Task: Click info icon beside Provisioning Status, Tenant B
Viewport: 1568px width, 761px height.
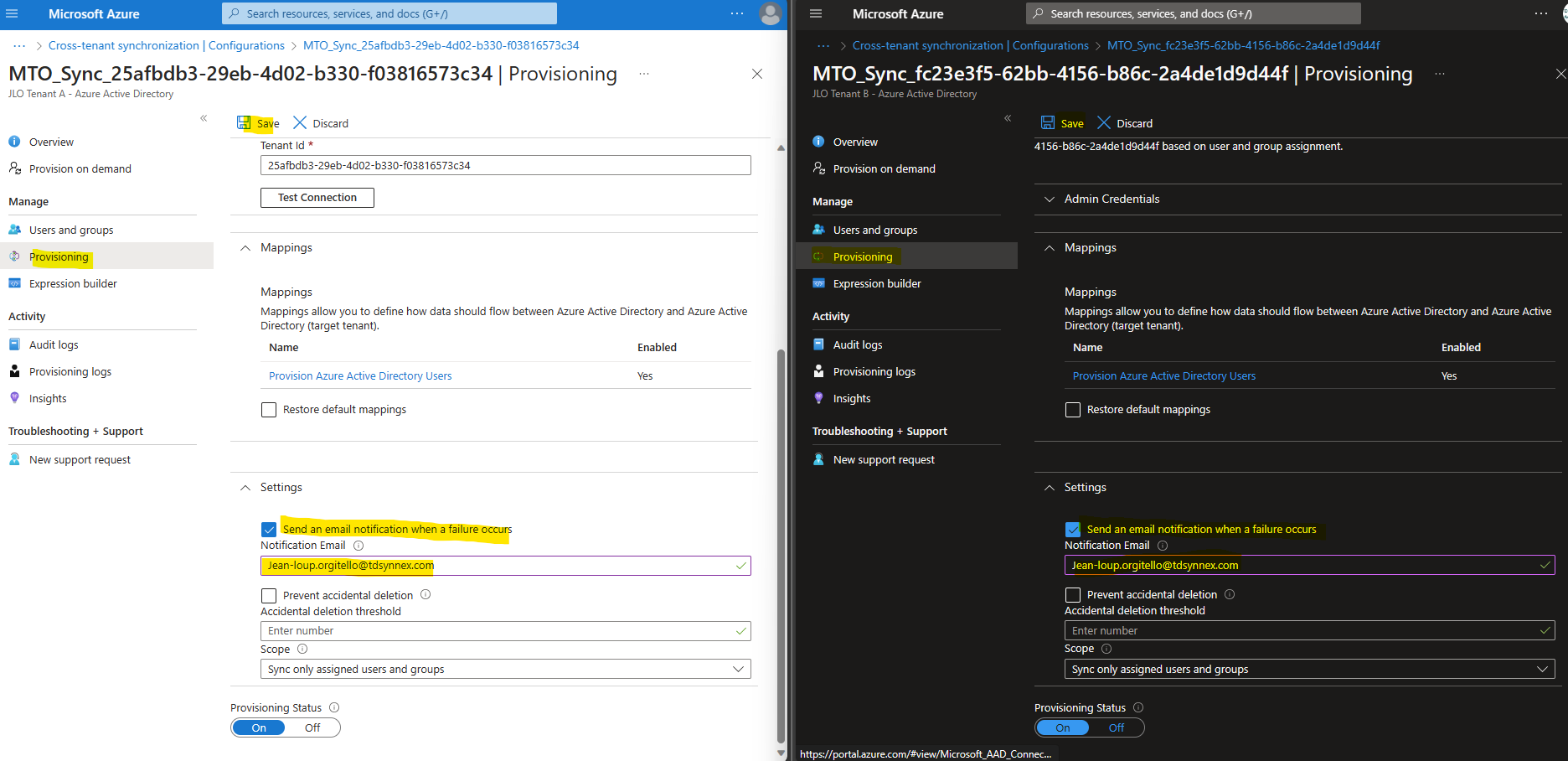Action: [x=1138, y=707]
